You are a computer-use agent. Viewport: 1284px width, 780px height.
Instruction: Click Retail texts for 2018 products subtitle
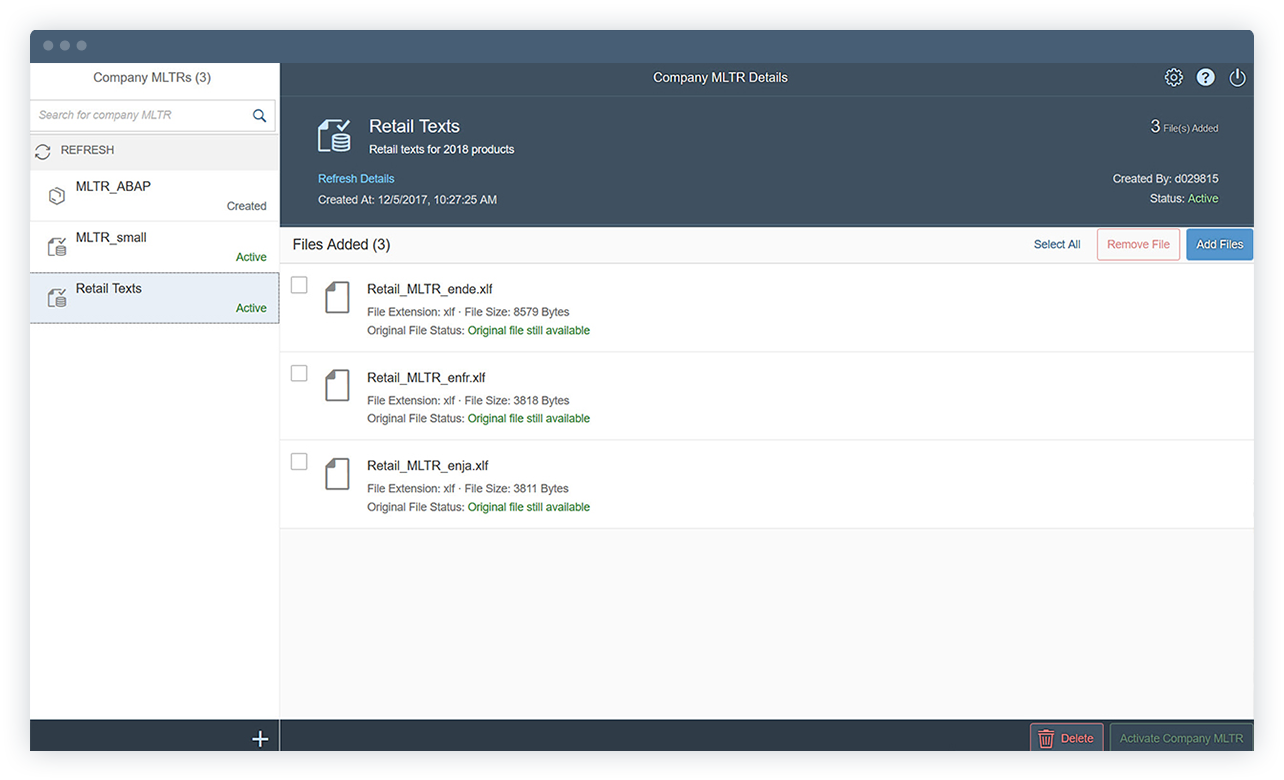click(441, 149)
